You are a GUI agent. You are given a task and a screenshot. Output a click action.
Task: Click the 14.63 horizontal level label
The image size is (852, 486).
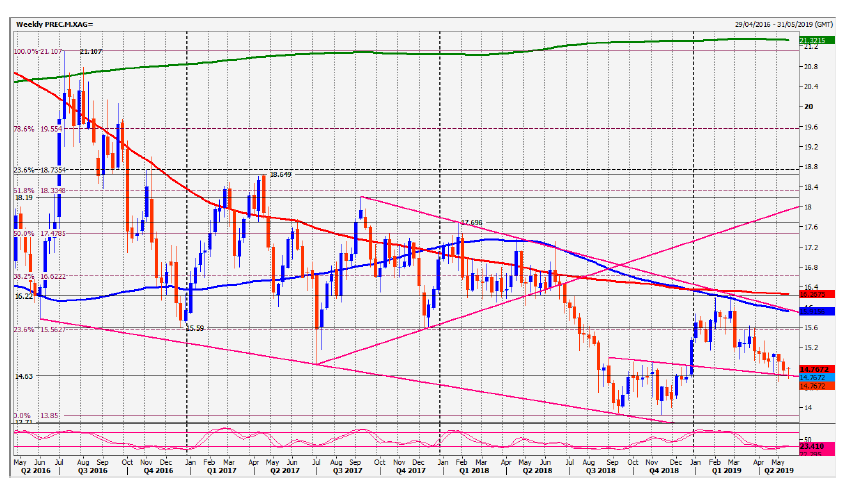23,376
